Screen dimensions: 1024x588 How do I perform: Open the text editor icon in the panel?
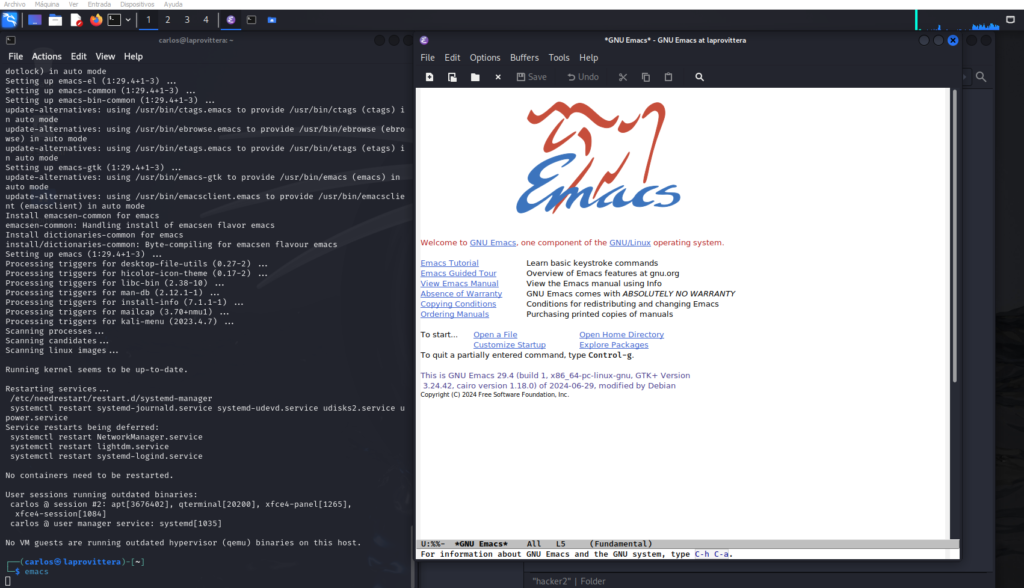pyautogui.click(x=76, y=20)
